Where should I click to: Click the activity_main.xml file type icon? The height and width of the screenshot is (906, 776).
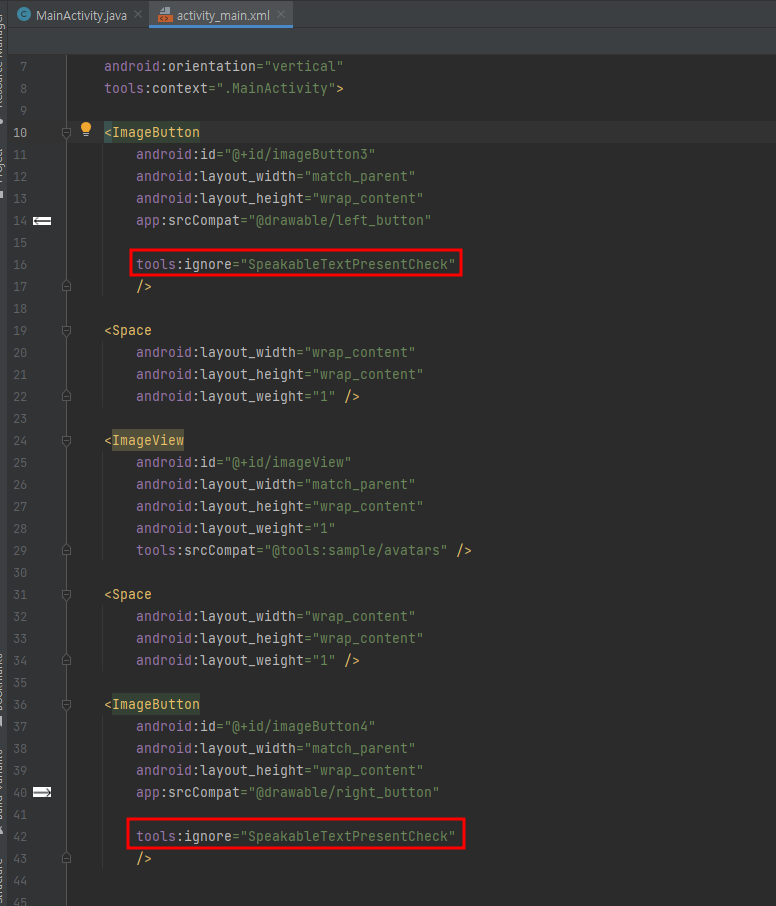[165, 15]
